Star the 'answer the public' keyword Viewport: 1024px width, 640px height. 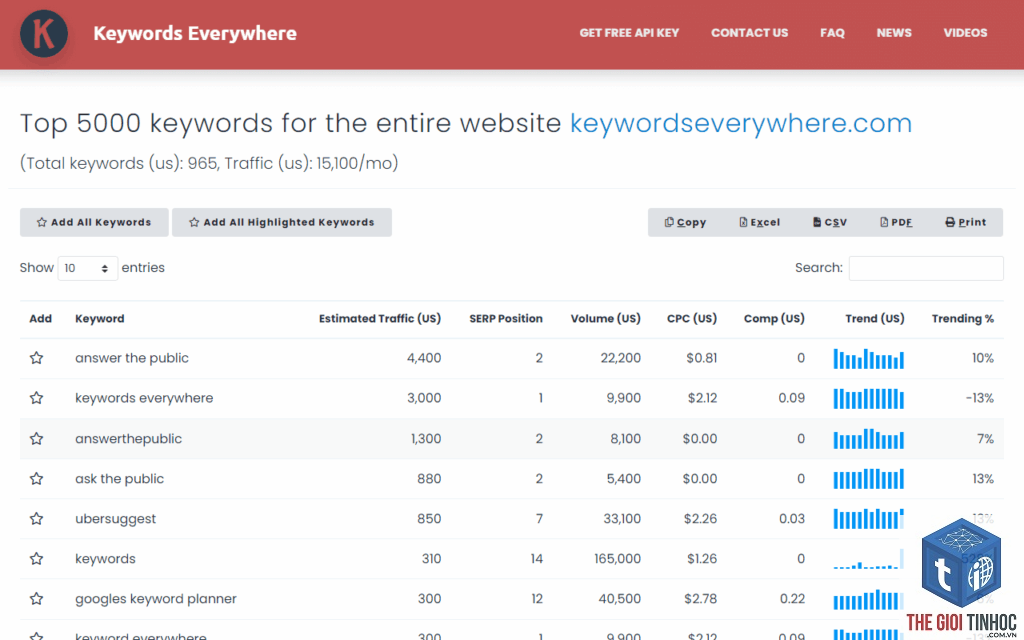click(37, 358)
